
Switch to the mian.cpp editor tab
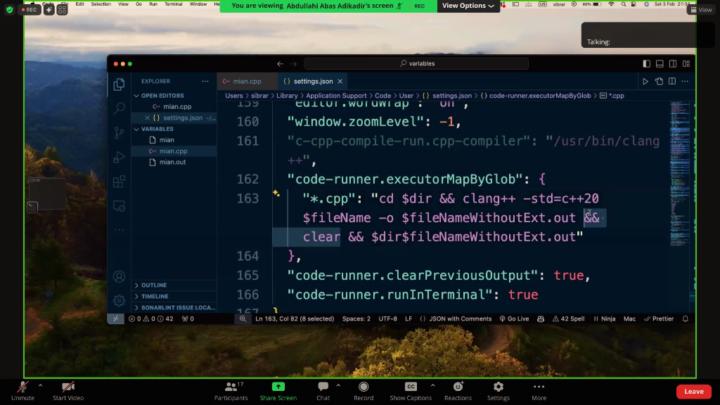246,81
